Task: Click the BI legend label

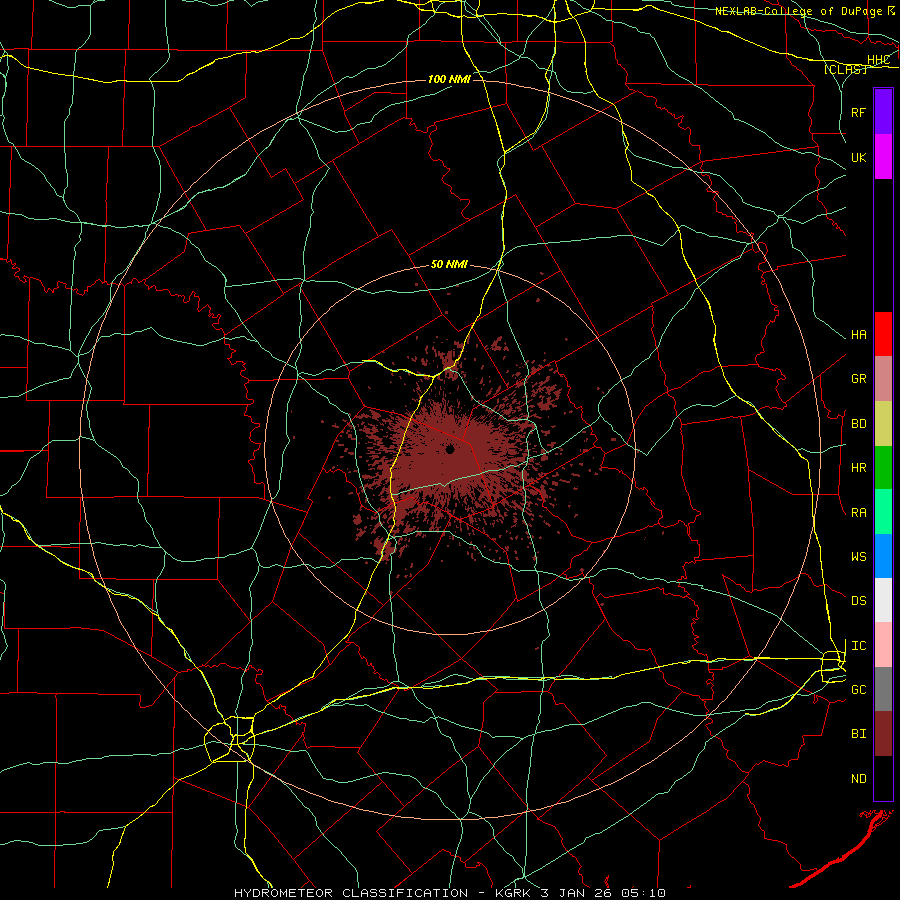Action: [x=858, y=733]
